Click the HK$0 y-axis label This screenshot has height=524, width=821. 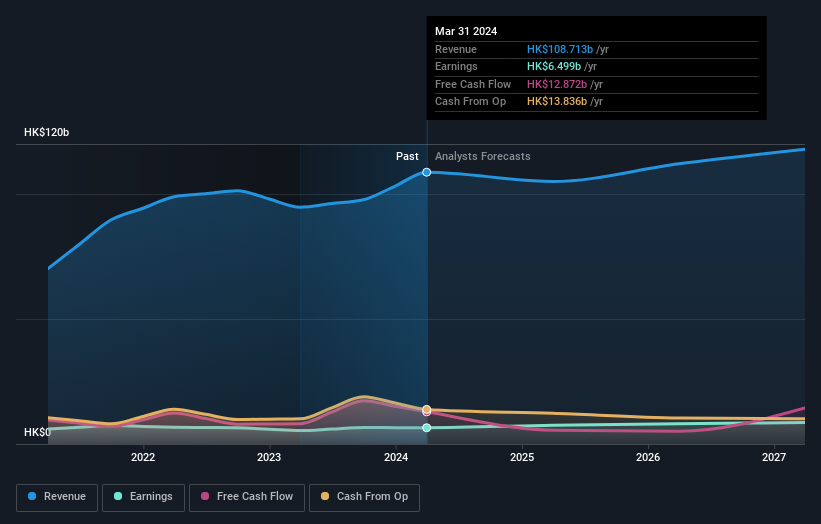pos(38,432)
